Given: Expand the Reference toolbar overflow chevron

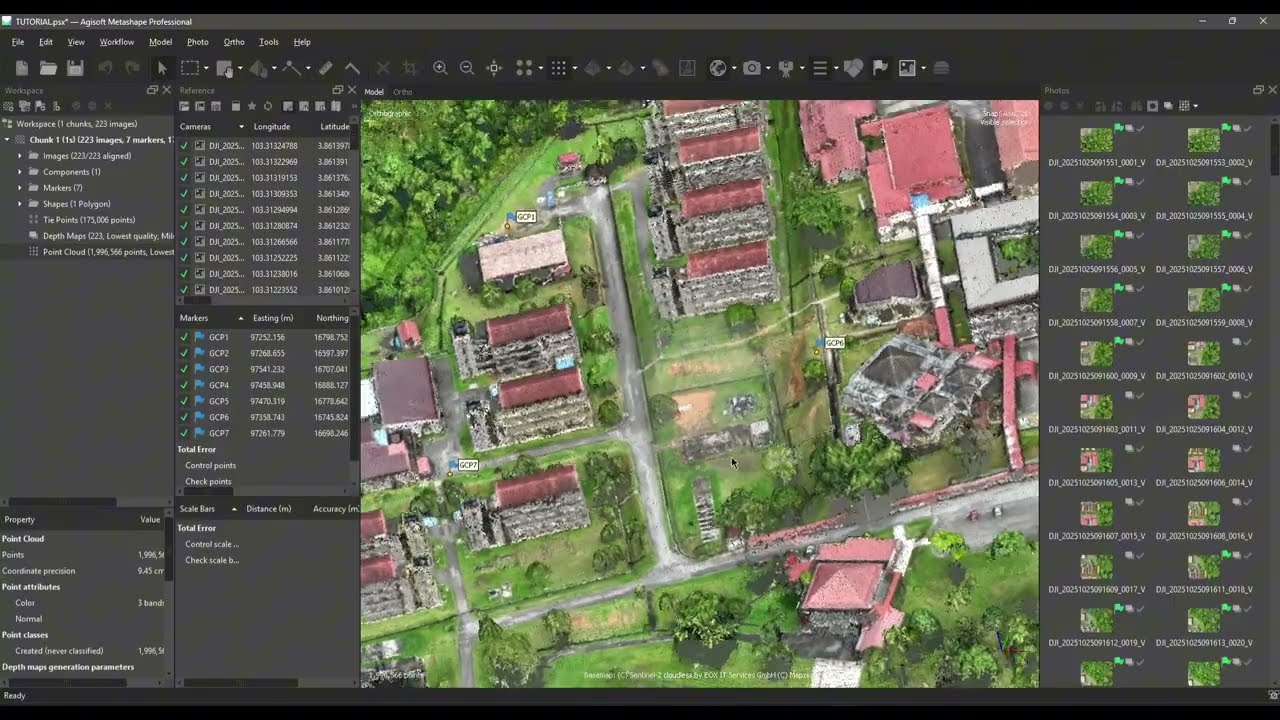Looking at the screenshot, I should [353, 106].
